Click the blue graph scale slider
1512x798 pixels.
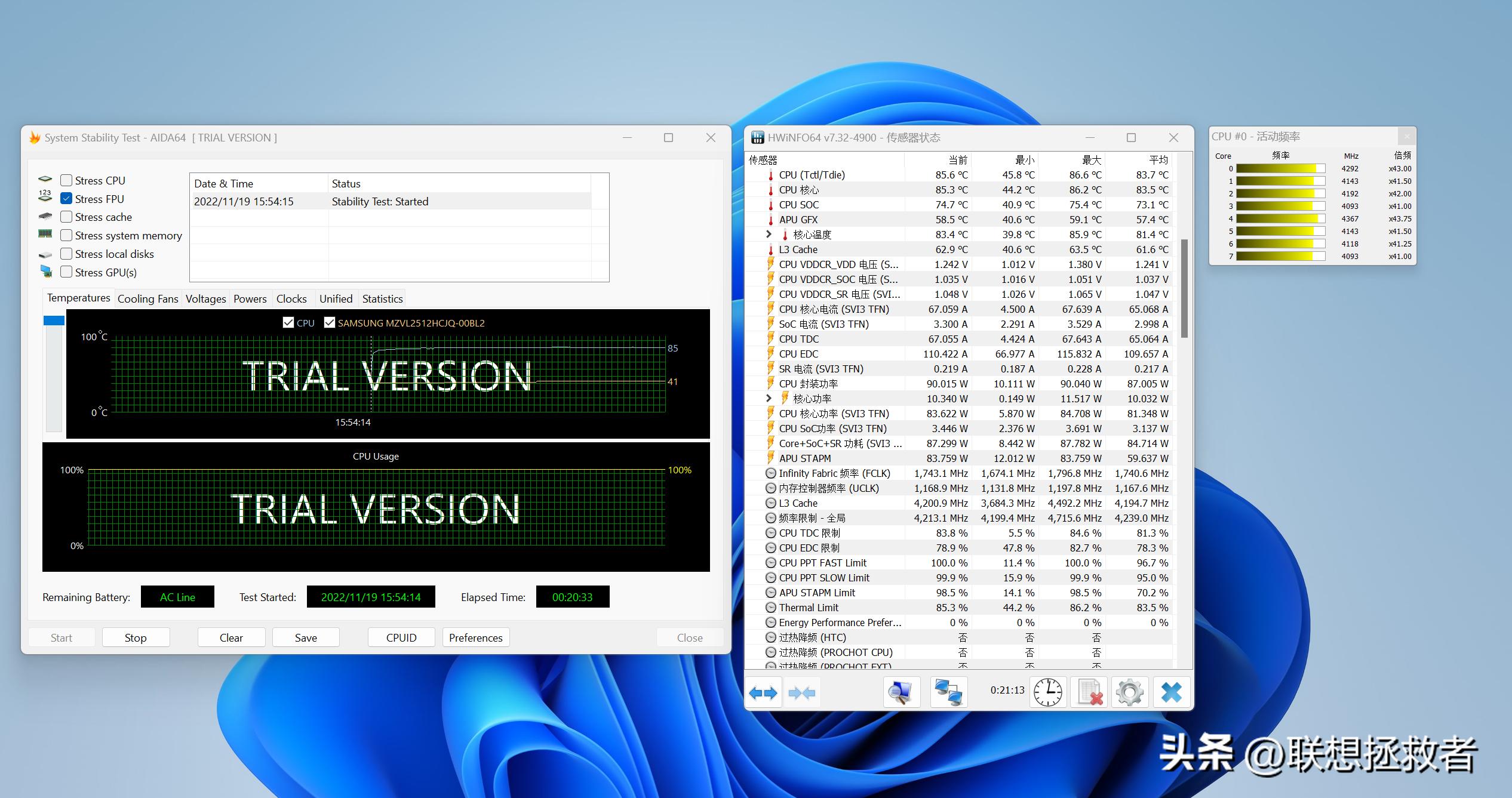54,321
